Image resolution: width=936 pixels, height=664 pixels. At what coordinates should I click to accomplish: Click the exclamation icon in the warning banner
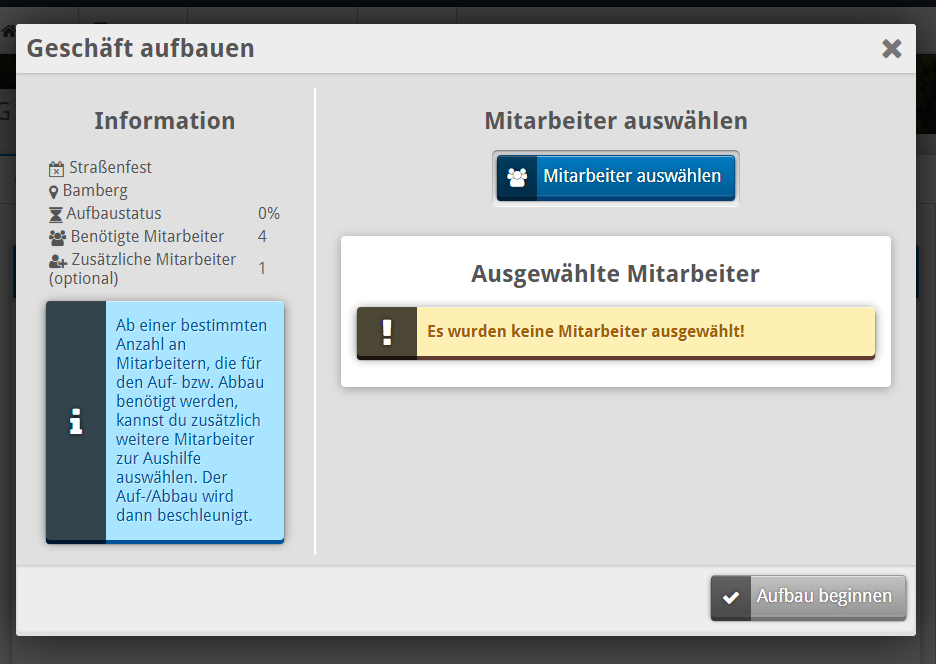pos(387,332)
